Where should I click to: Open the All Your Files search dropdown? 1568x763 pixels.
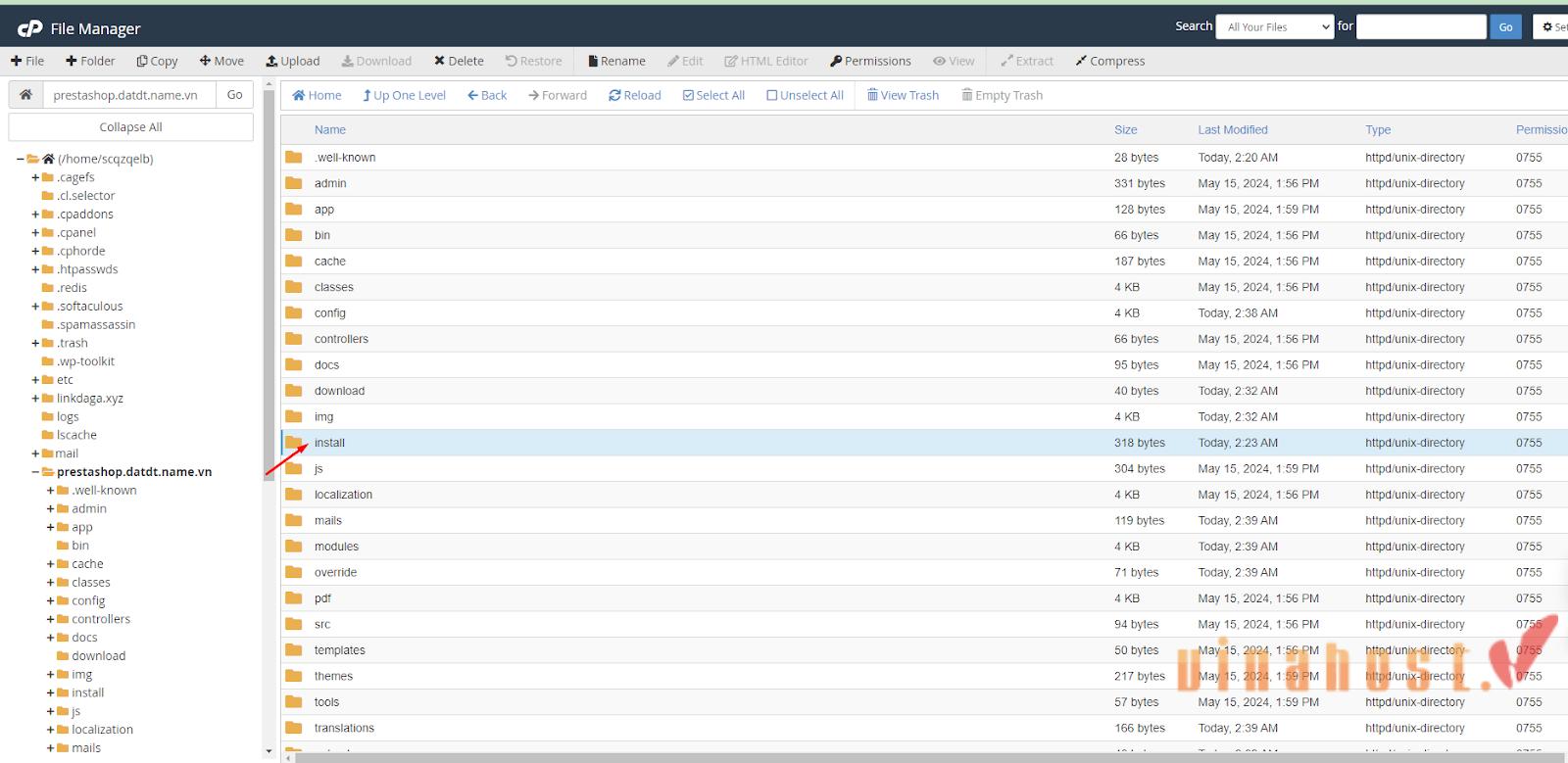(x=1275, y=26)
